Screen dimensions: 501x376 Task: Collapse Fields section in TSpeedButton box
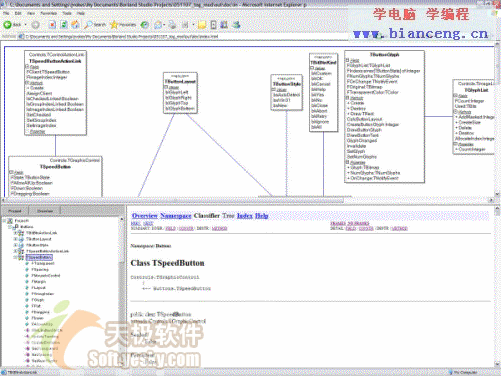pyautogui.click(x=11, y=172)
